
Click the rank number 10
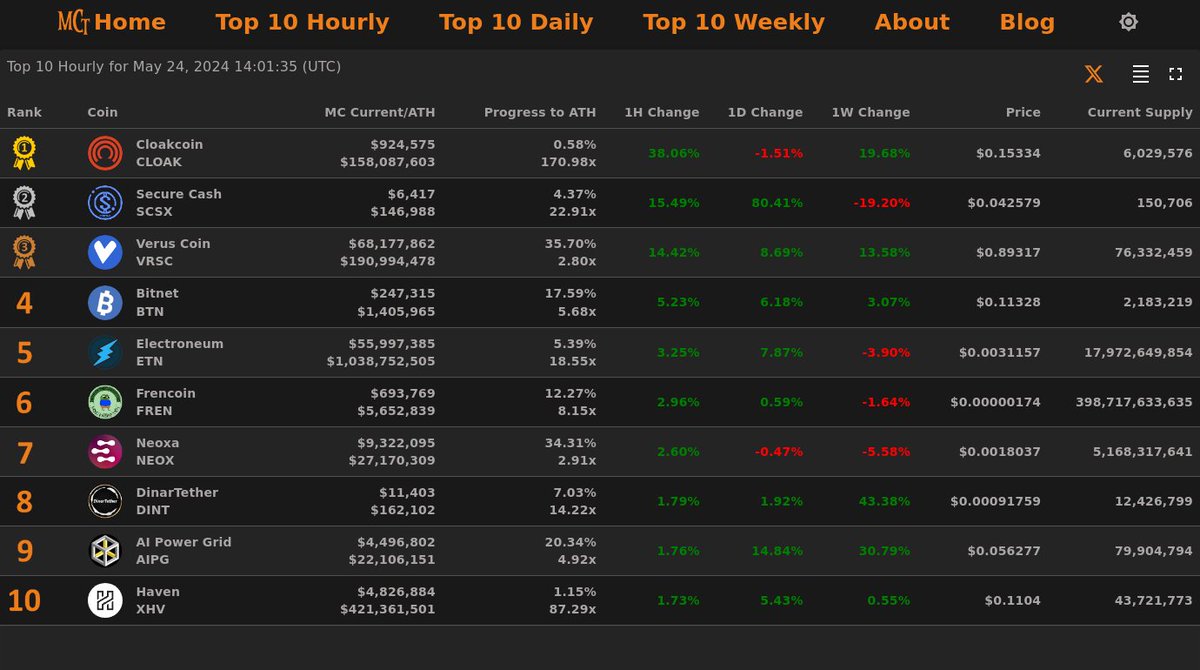pos(24,601)
